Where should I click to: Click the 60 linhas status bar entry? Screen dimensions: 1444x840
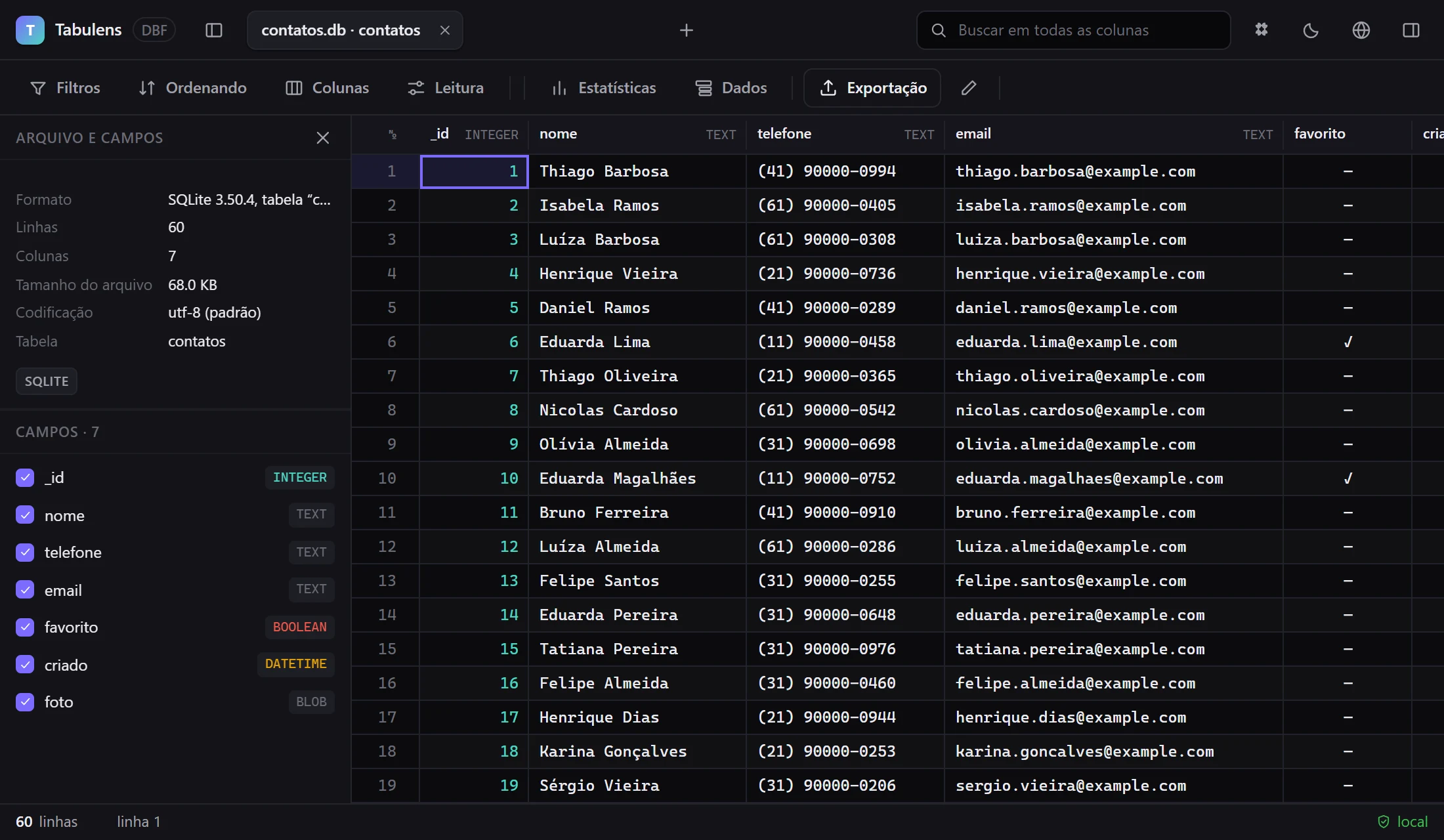click(47, 822)
